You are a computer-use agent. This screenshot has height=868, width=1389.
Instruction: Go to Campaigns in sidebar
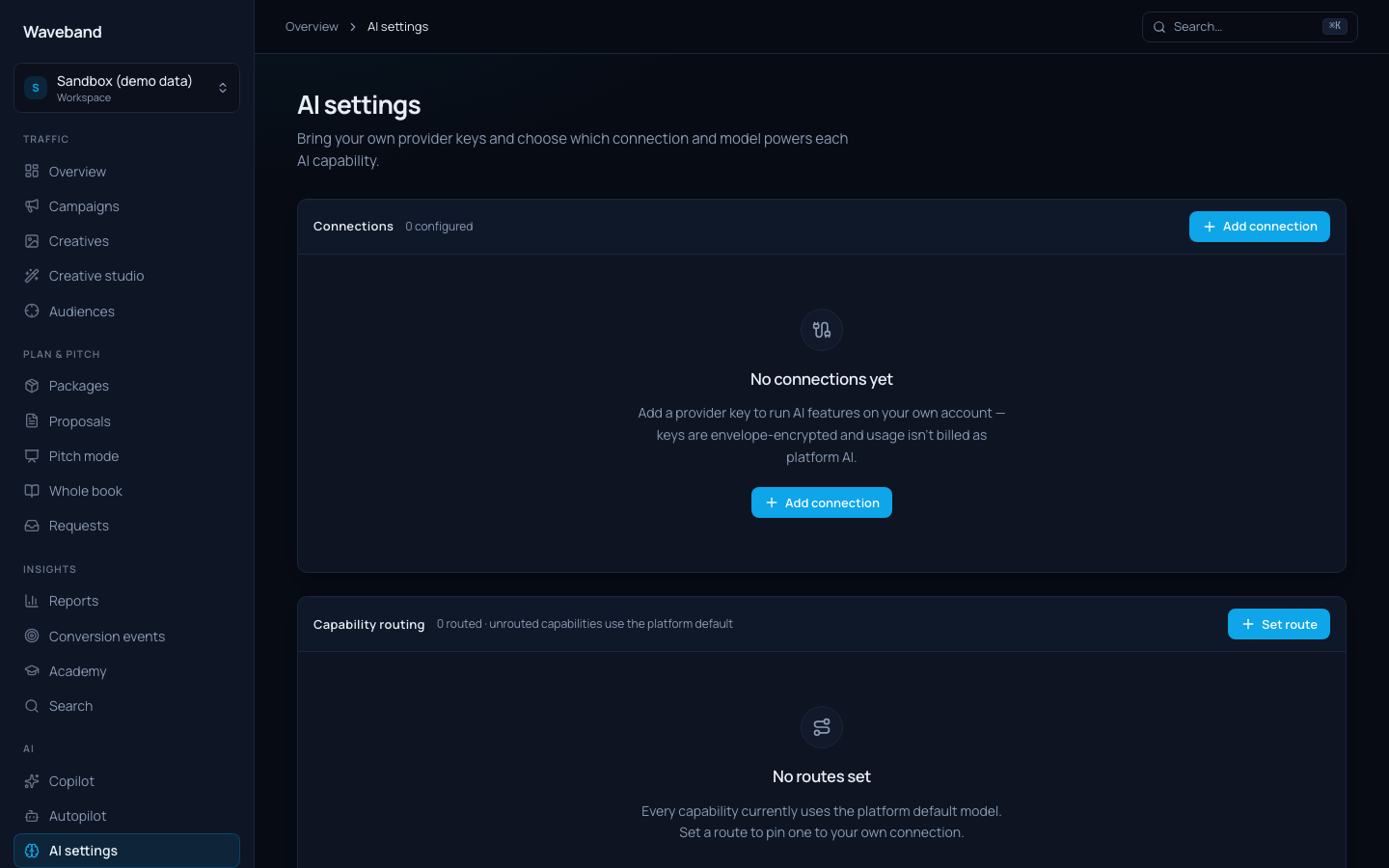click(x=126, y=206)
